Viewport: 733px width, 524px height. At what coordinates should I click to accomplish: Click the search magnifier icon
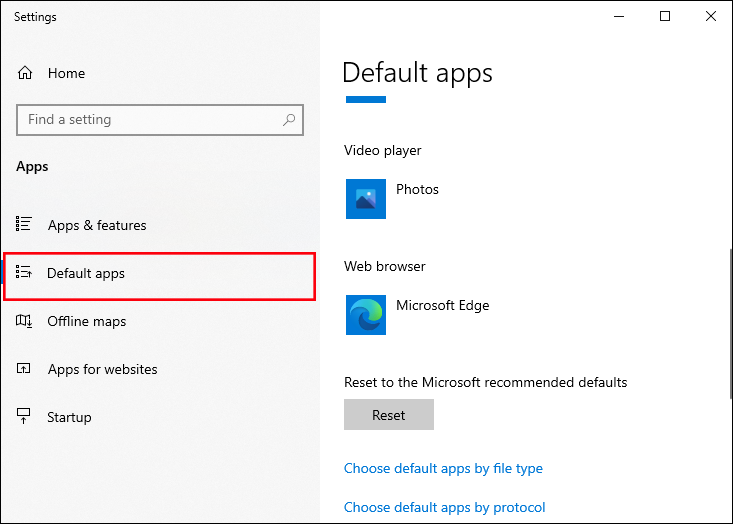[x=289, y=120]
